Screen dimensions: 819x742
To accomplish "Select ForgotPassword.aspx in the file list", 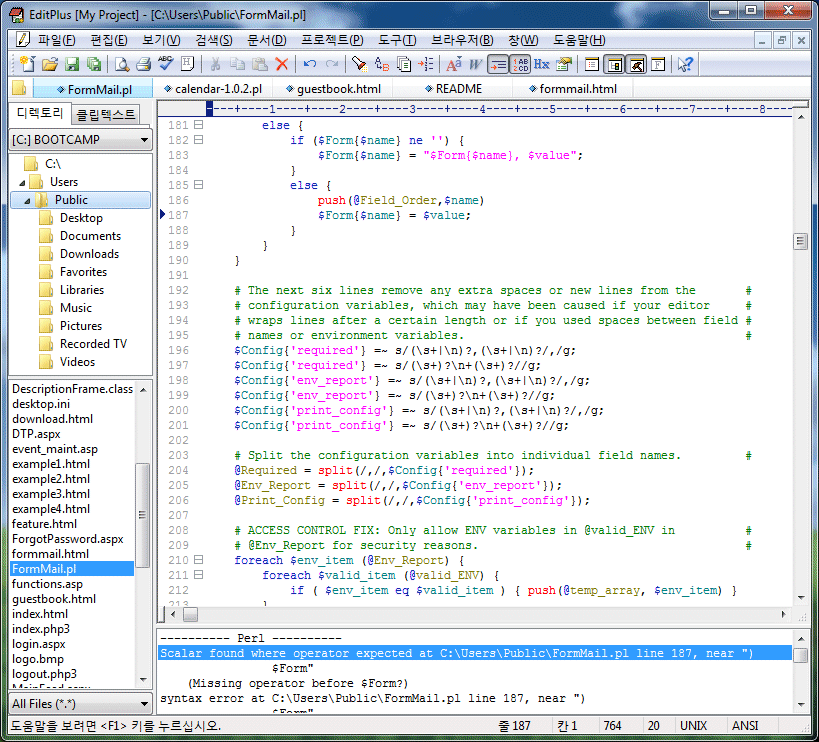I will (x=68, y=539).
